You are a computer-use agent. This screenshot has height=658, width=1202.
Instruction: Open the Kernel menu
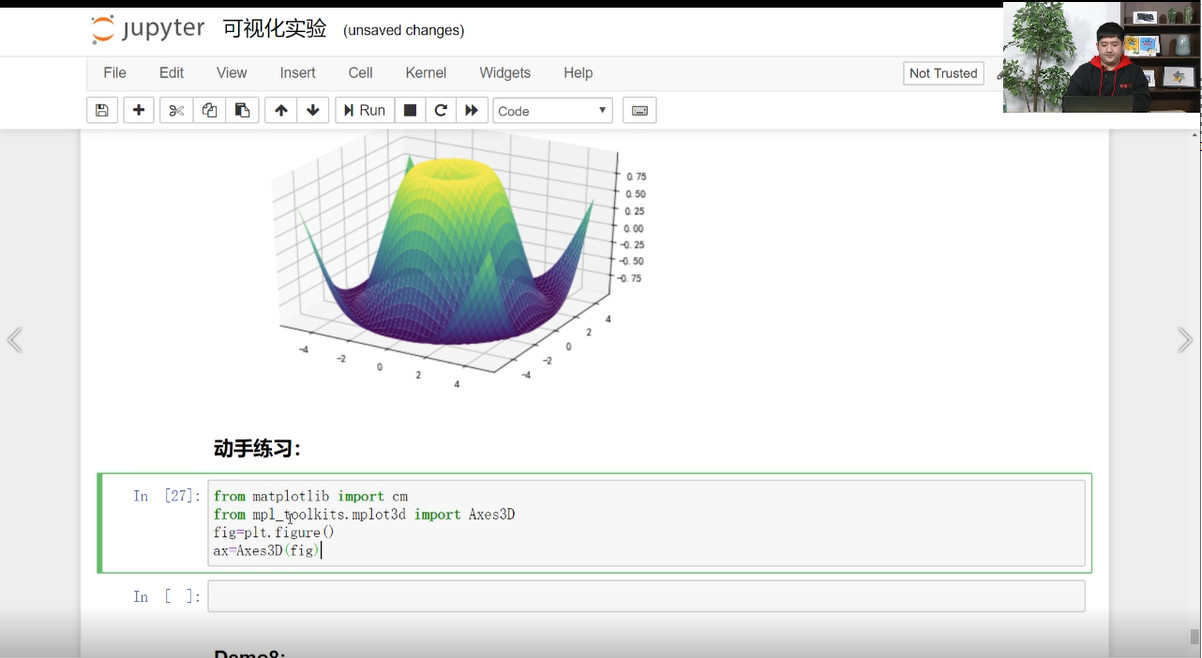(426, 73)
